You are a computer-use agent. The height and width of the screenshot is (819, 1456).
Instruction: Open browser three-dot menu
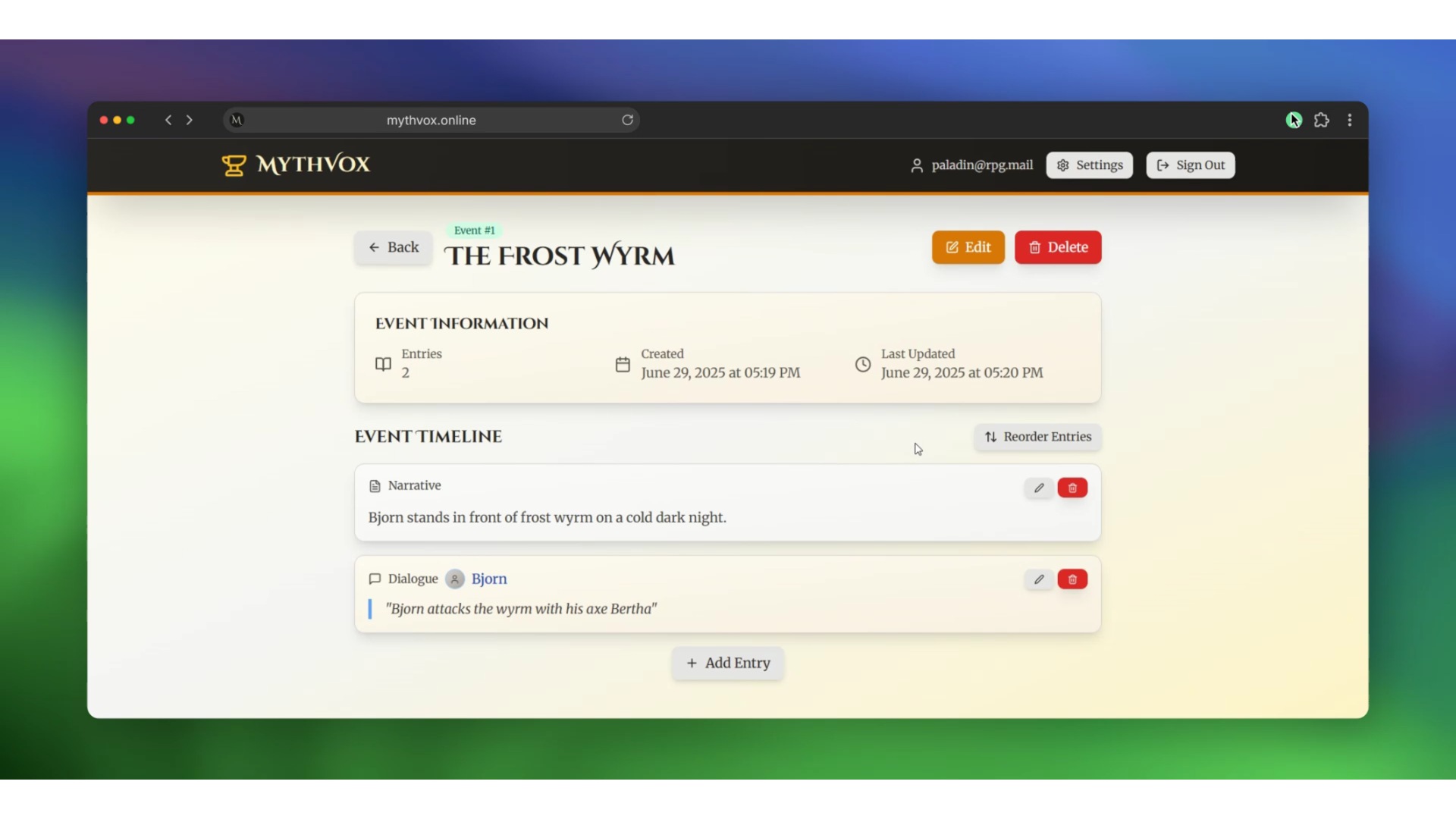coord(1350,120)
